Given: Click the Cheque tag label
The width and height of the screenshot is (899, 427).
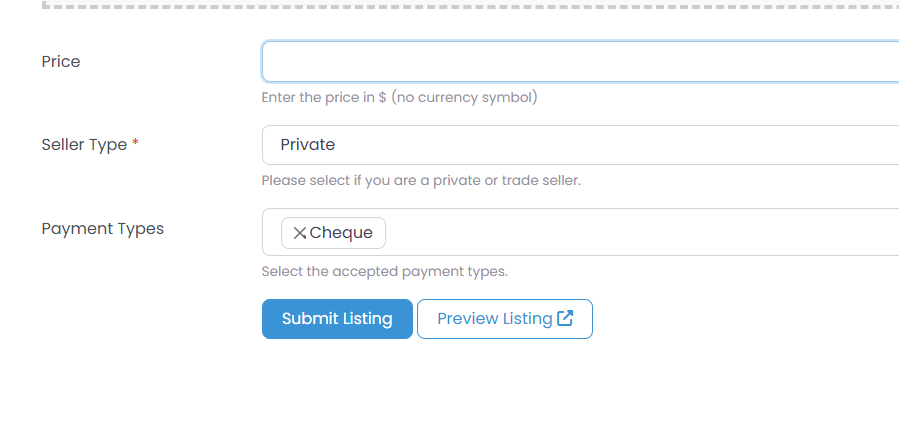Looking at the screenshot, I should point(341,233).
